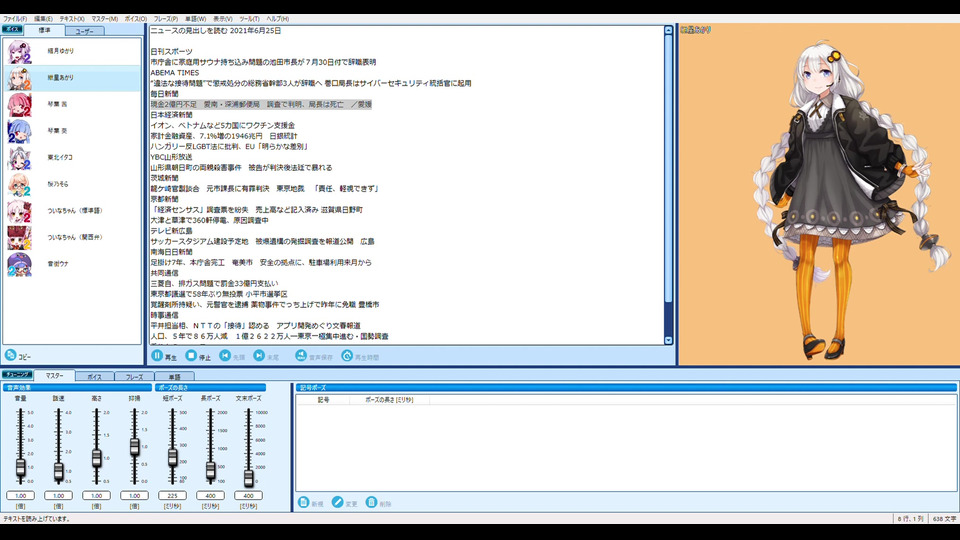Viewport: 960px width, 540px height.
Task: Switch to the 標準 voice preset tab
Action: [x=45, y=30]
